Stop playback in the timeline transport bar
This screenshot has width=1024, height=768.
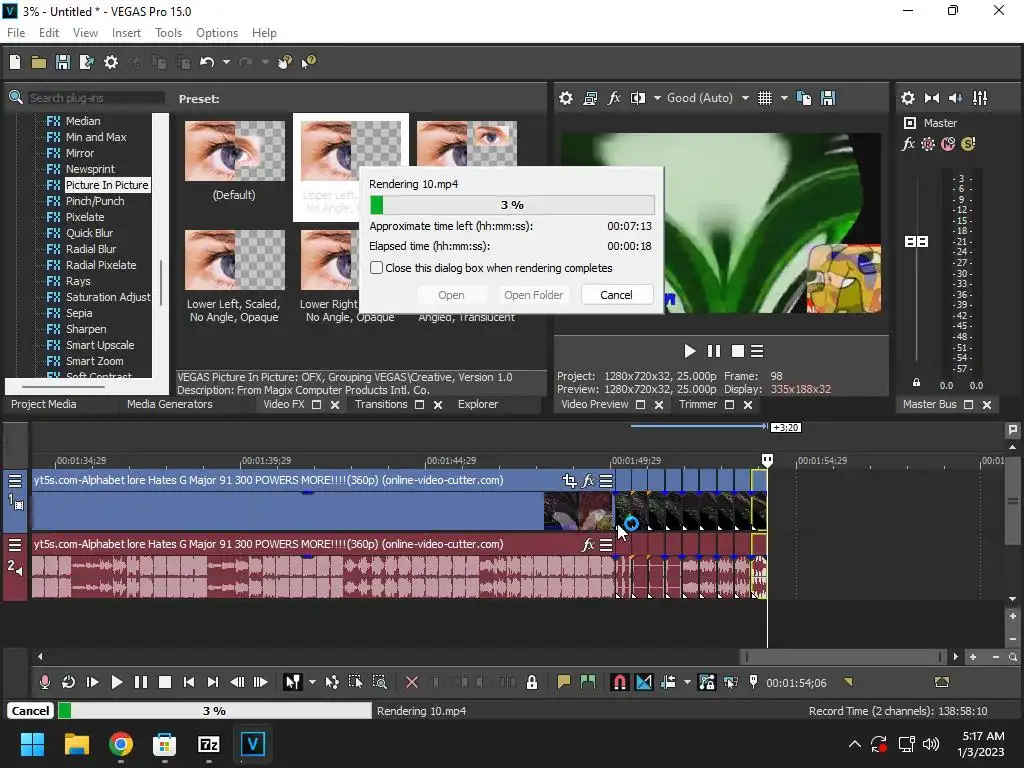[x=165, y=682]
